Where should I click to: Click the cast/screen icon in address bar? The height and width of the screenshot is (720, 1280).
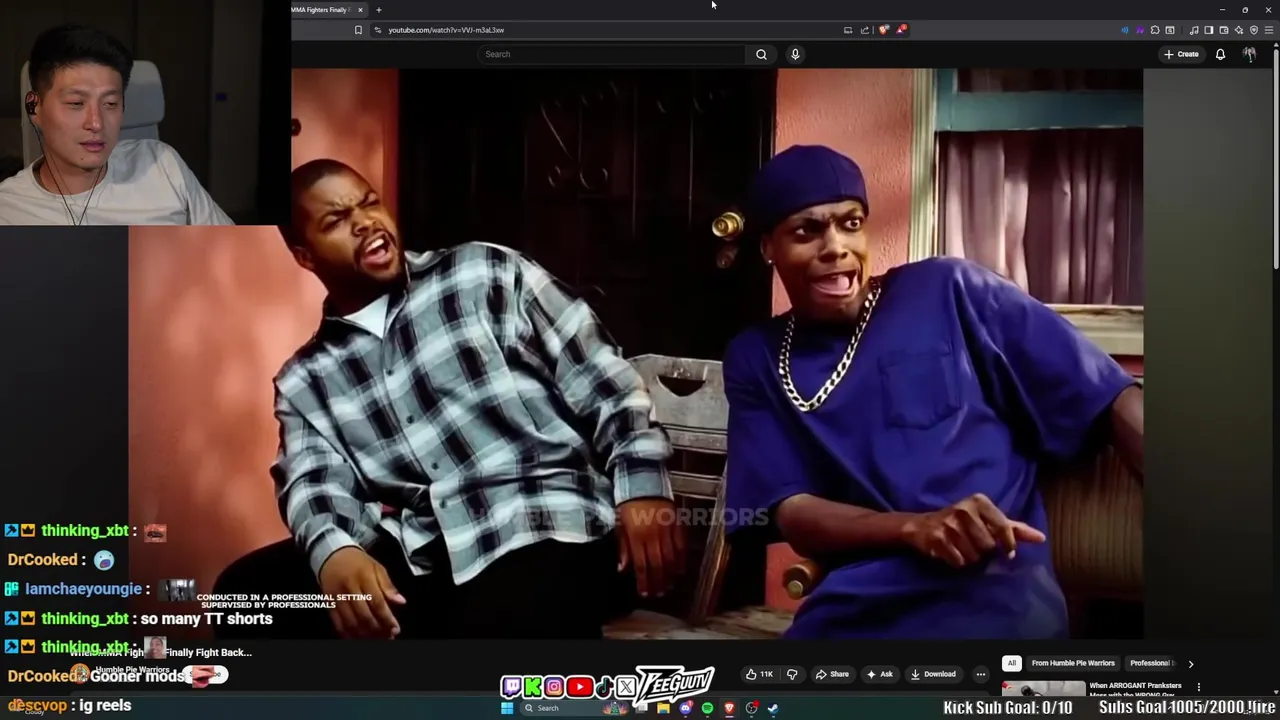848,30
